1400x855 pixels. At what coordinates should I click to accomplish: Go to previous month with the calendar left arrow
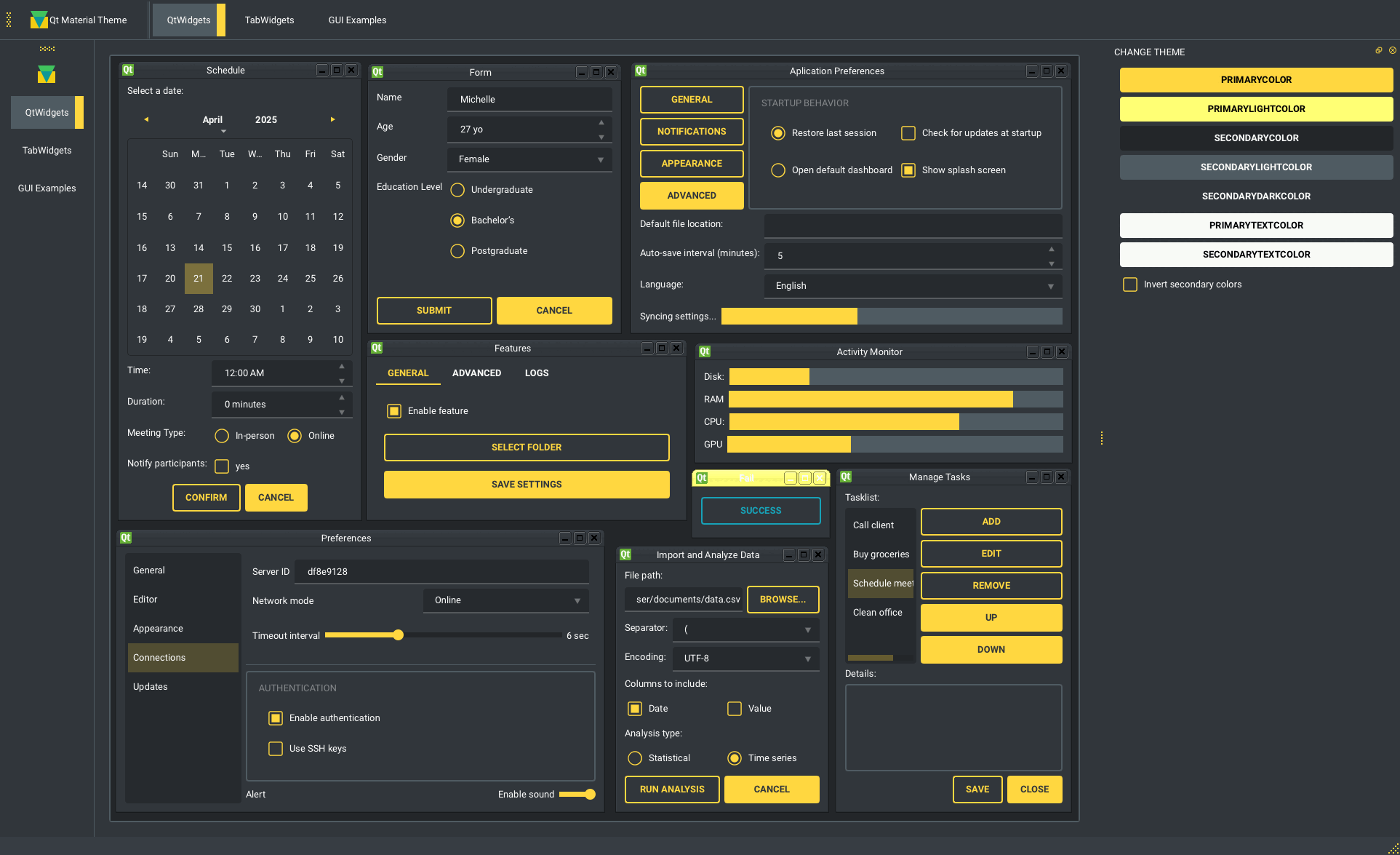[x=145, y=119]
